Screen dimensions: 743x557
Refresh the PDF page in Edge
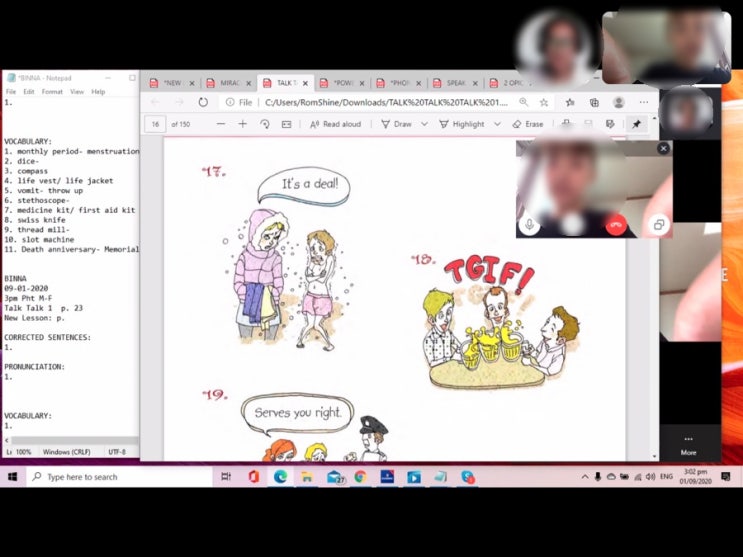203,102
